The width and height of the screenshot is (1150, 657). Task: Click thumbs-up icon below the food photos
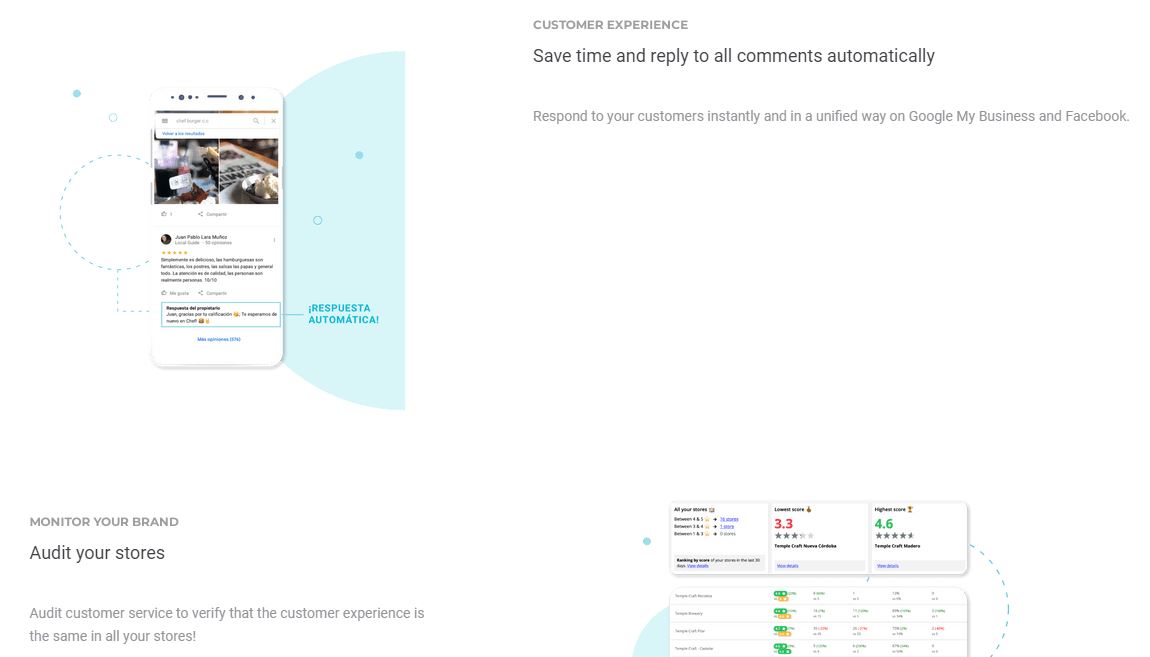[x=164, y=214]
